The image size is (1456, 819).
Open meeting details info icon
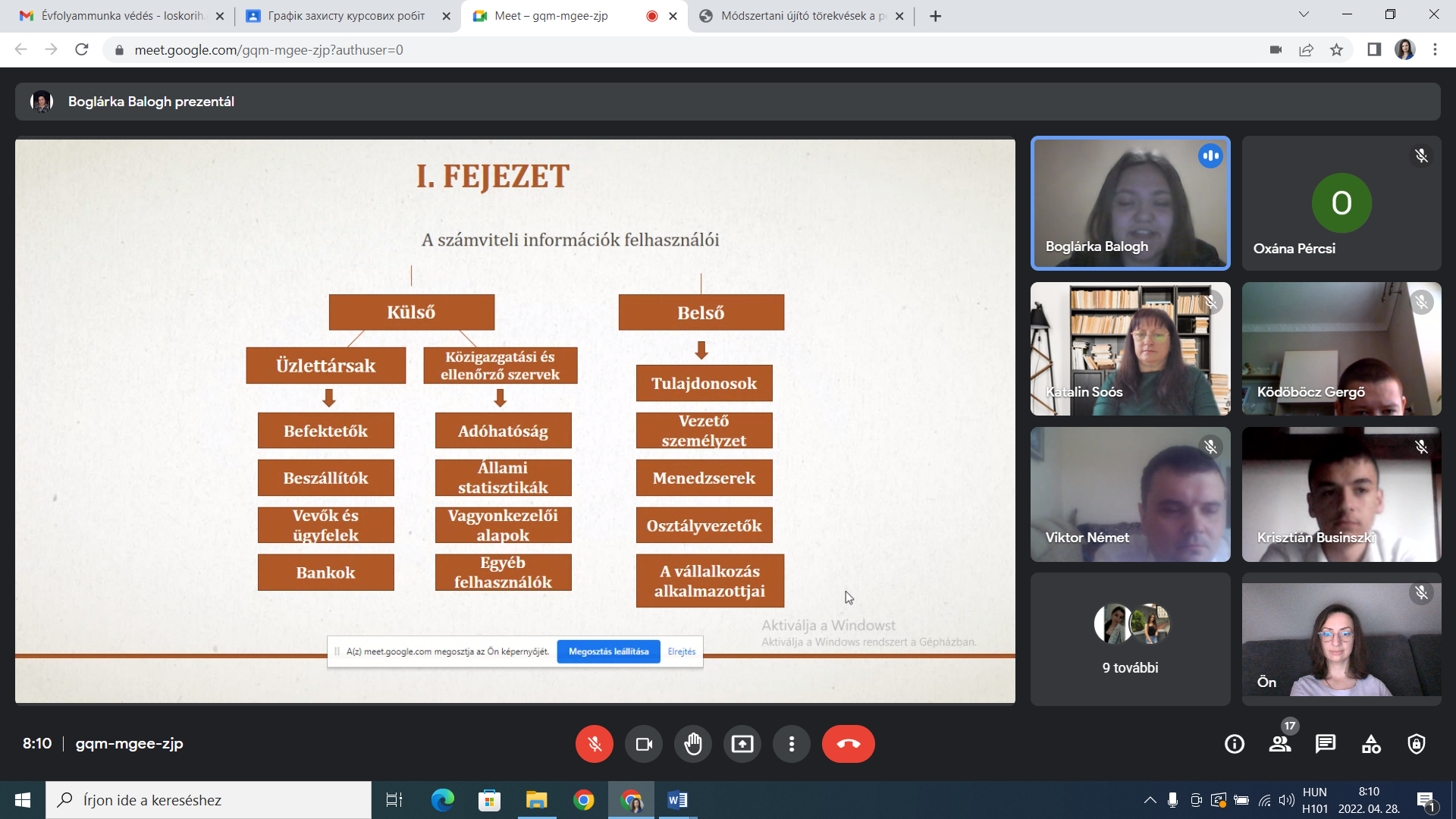(x=1234, y=744)
